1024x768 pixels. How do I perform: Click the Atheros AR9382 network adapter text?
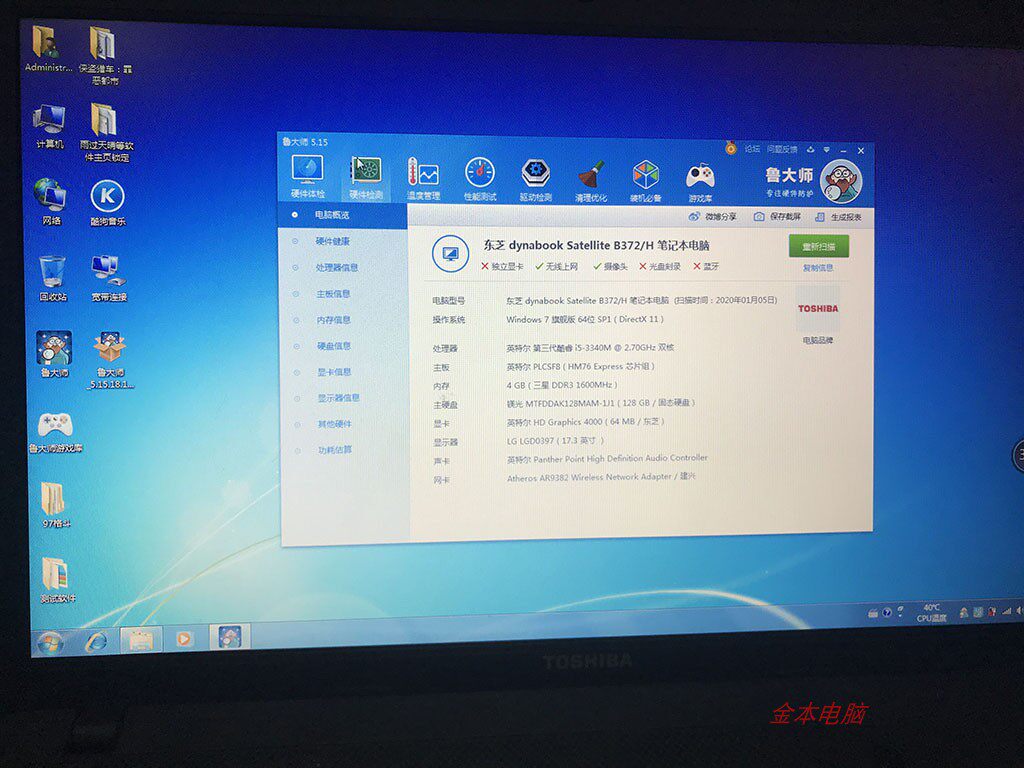pos(601,477)
